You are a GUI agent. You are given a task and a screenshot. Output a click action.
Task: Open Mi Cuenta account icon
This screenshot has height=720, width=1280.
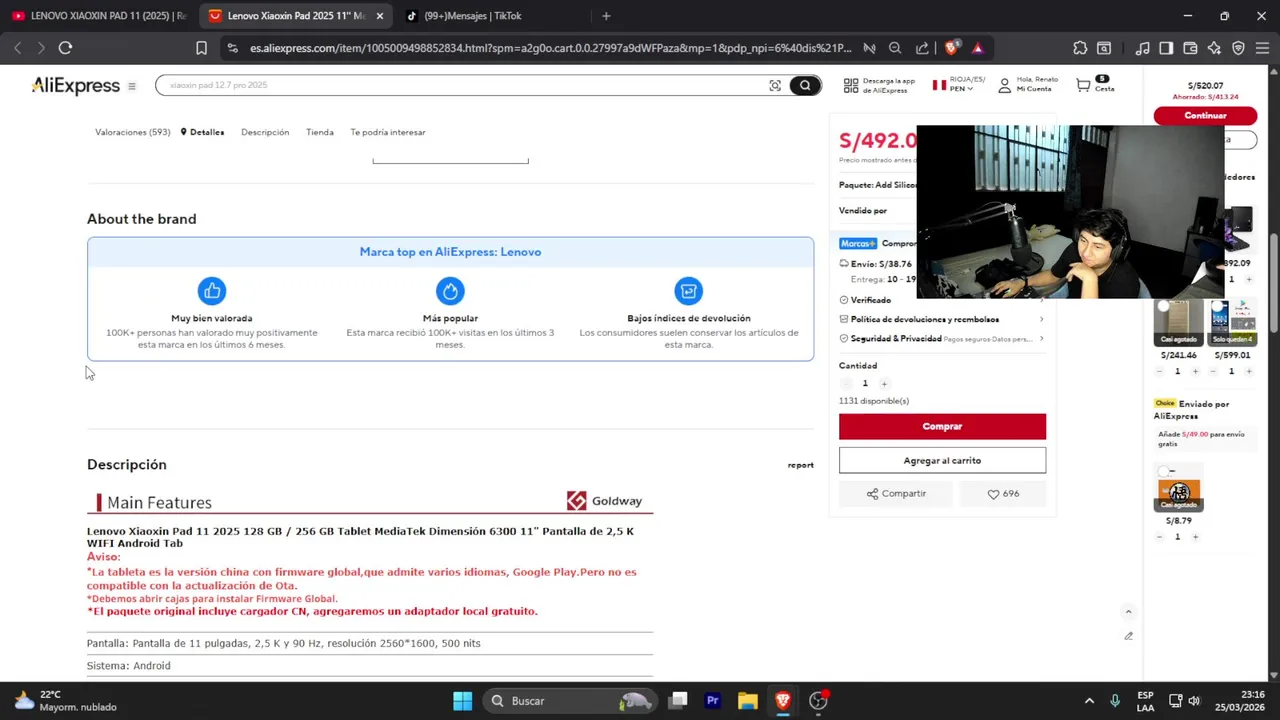coord(1004,86)
